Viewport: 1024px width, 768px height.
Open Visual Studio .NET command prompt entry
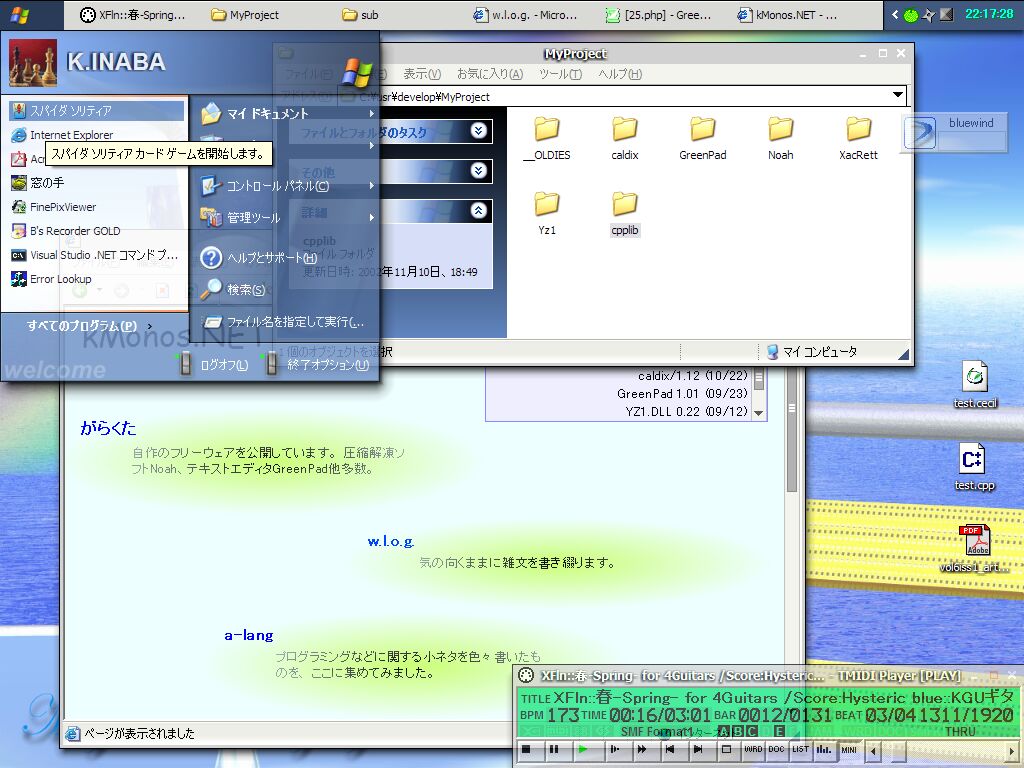click(96, 255)
